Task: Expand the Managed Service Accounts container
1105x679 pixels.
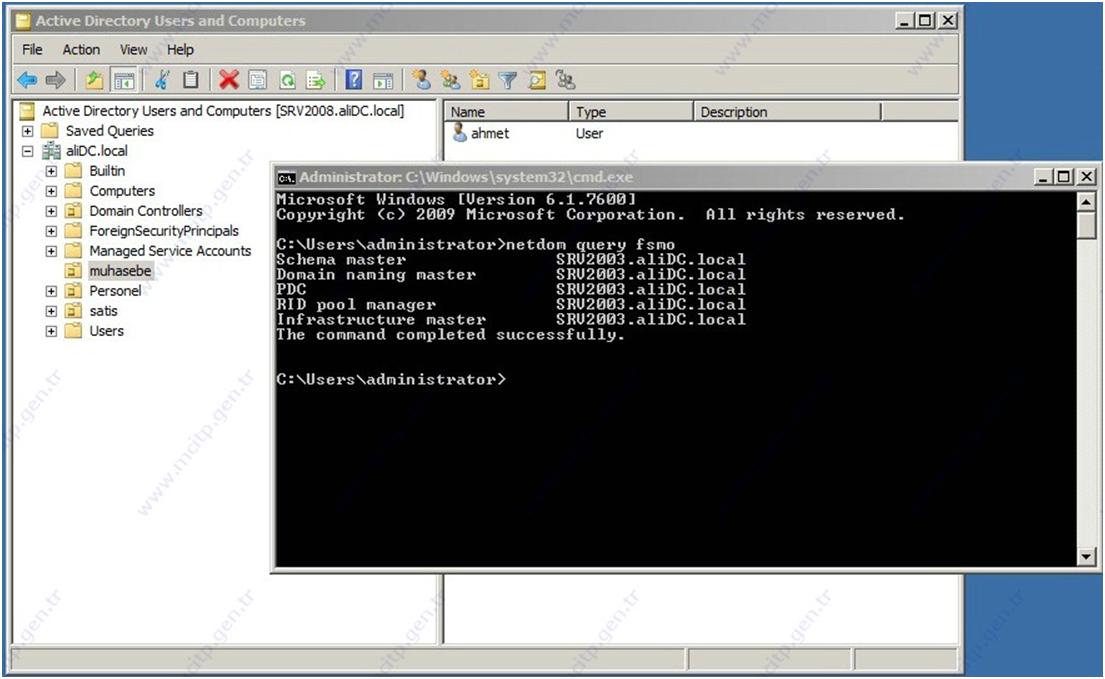Action: click(51, 251)
